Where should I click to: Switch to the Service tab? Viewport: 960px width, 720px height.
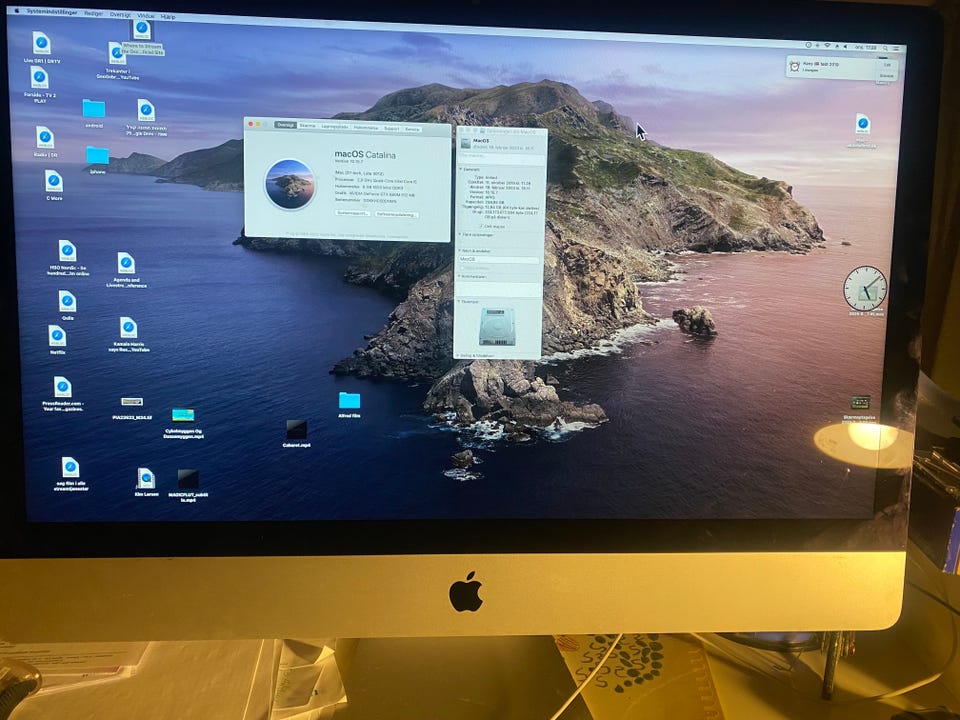tap(412, 129)
